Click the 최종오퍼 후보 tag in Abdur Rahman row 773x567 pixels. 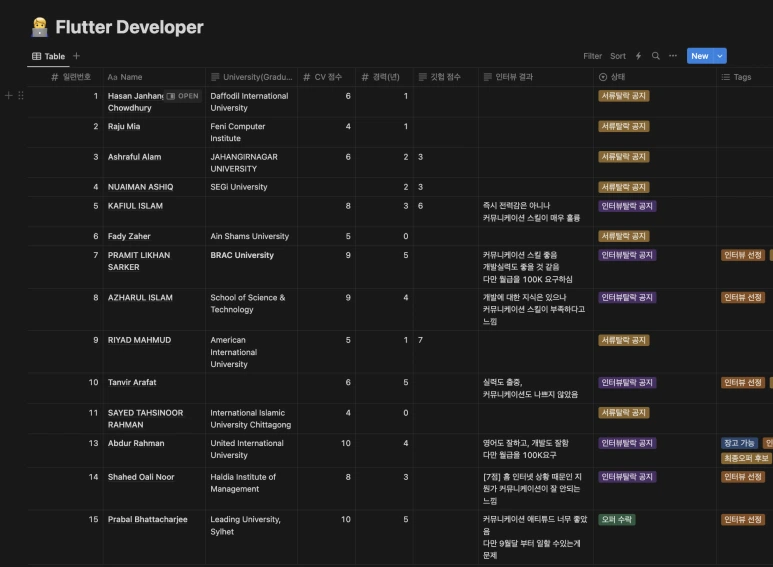pos(746,458)
